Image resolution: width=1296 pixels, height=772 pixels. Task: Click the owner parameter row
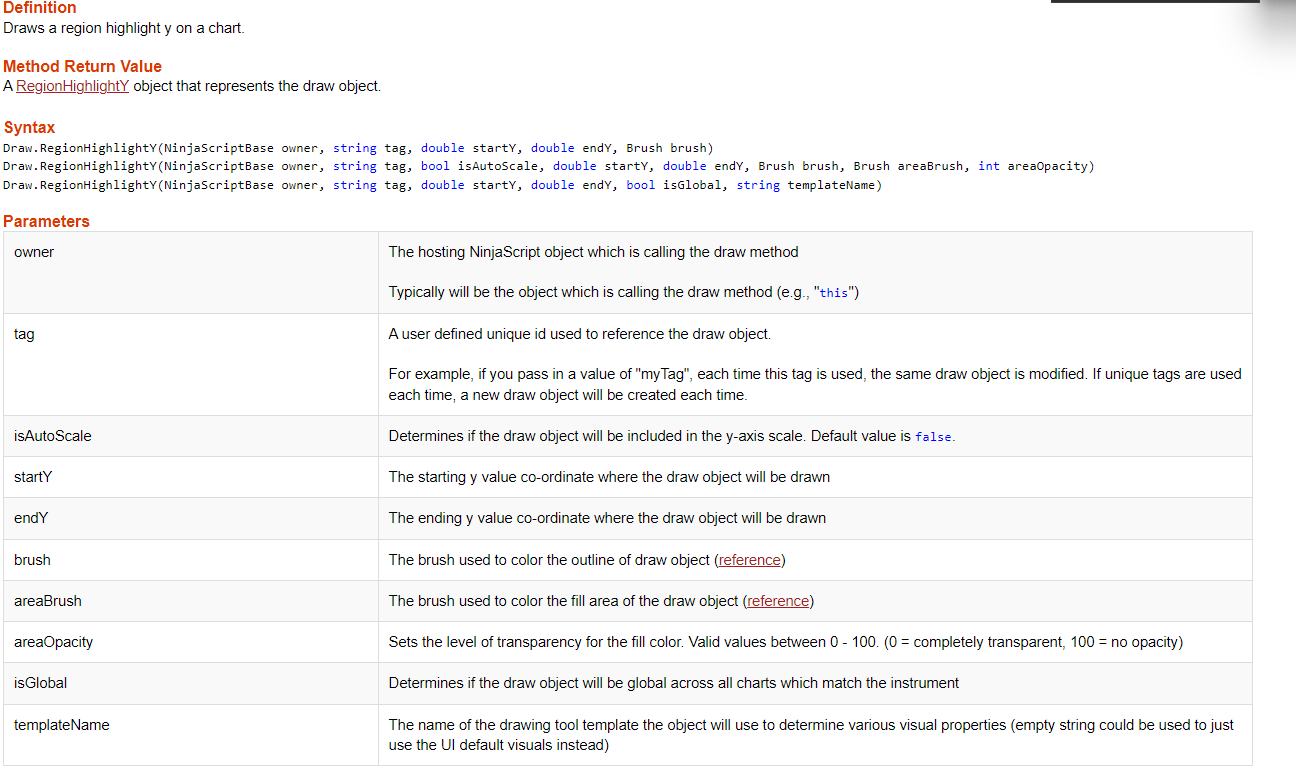coord(33,251)
